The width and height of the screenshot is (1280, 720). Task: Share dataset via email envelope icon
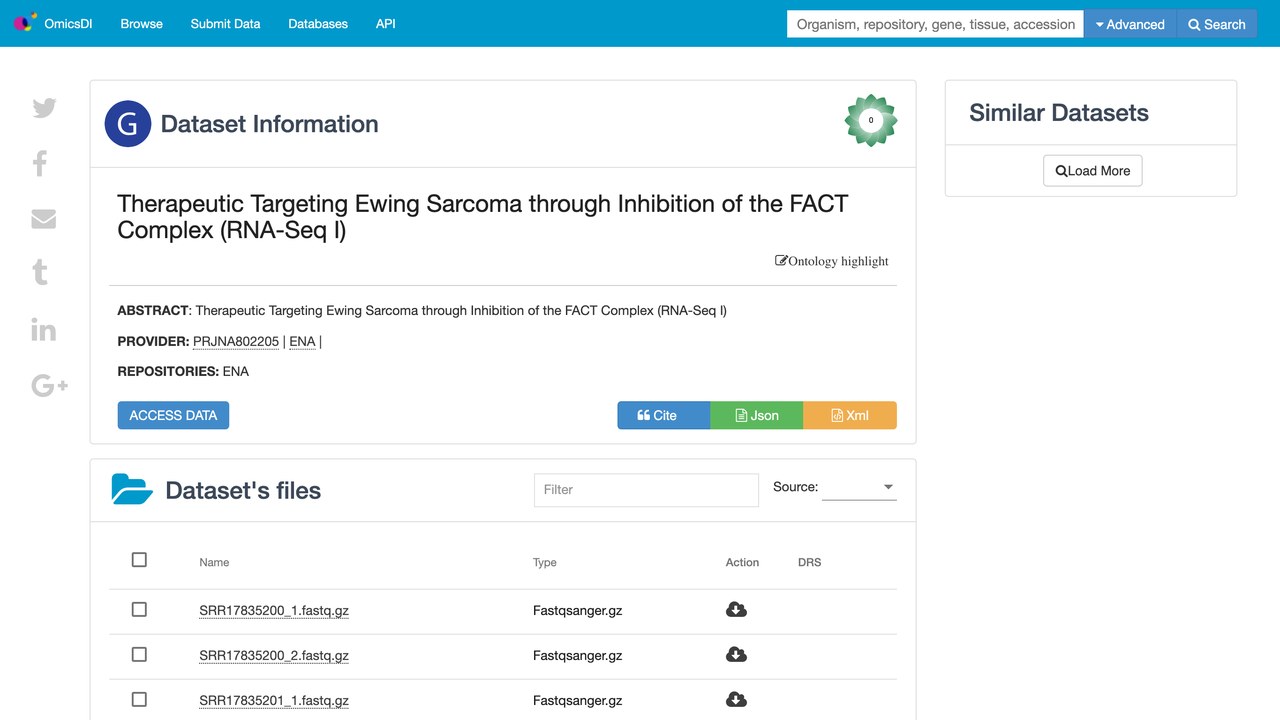(44, 218)
